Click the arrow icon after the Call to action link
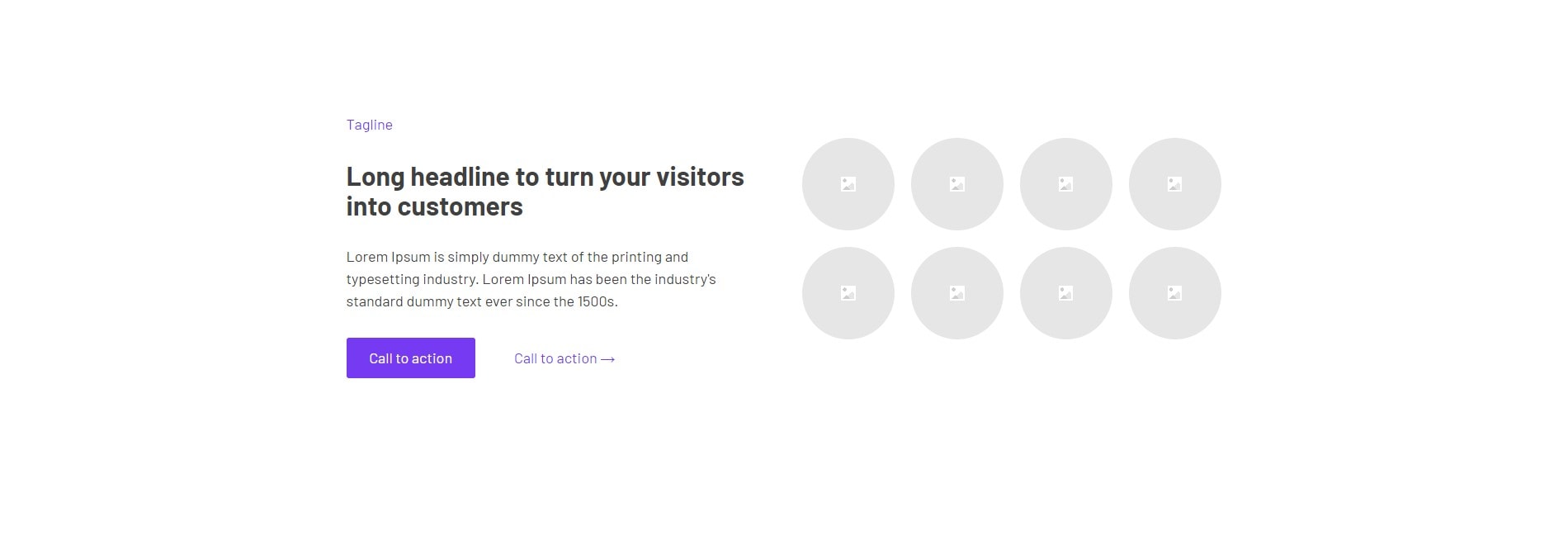This screenshot has height=545, width=1568. pos(608,359)
